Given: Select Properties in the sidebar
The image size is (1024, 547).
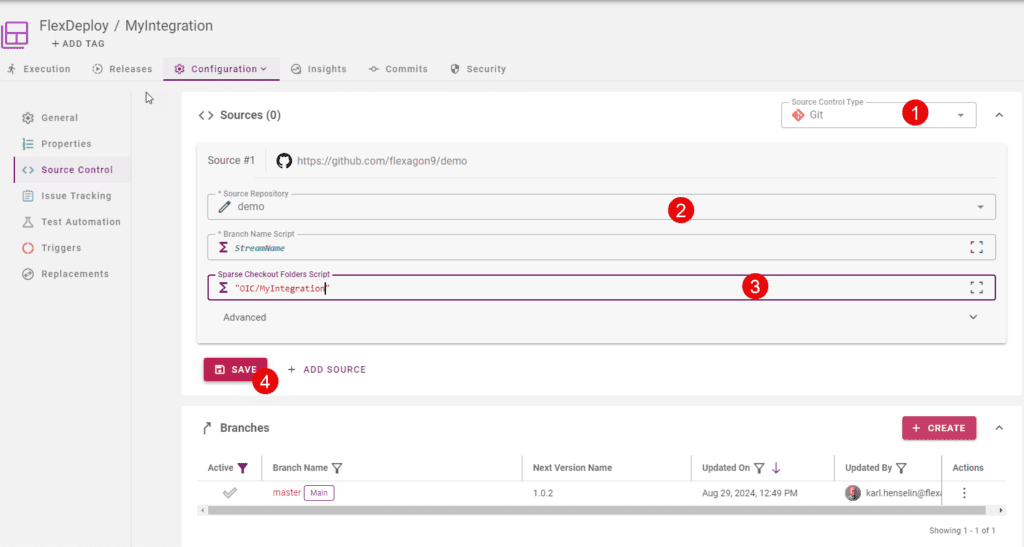Looking at the screenshot, I should pos(66,144).
